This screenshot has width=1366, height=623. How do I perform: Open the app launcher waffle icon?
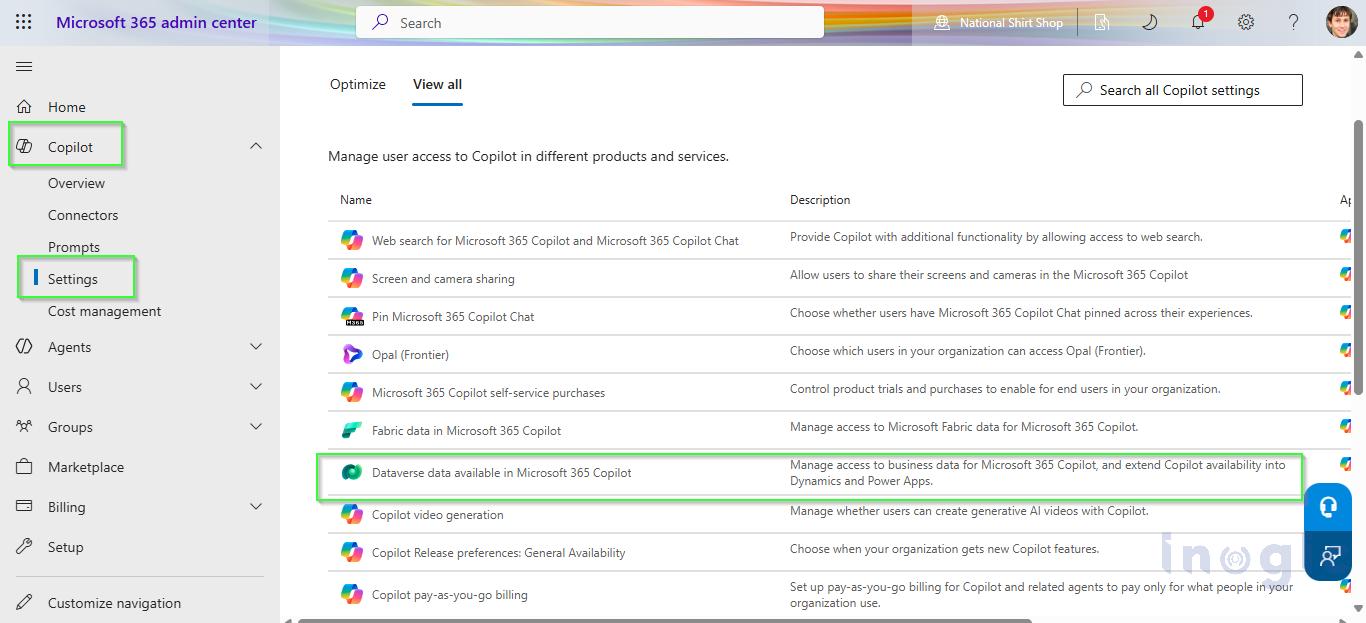tap(24, 22)
